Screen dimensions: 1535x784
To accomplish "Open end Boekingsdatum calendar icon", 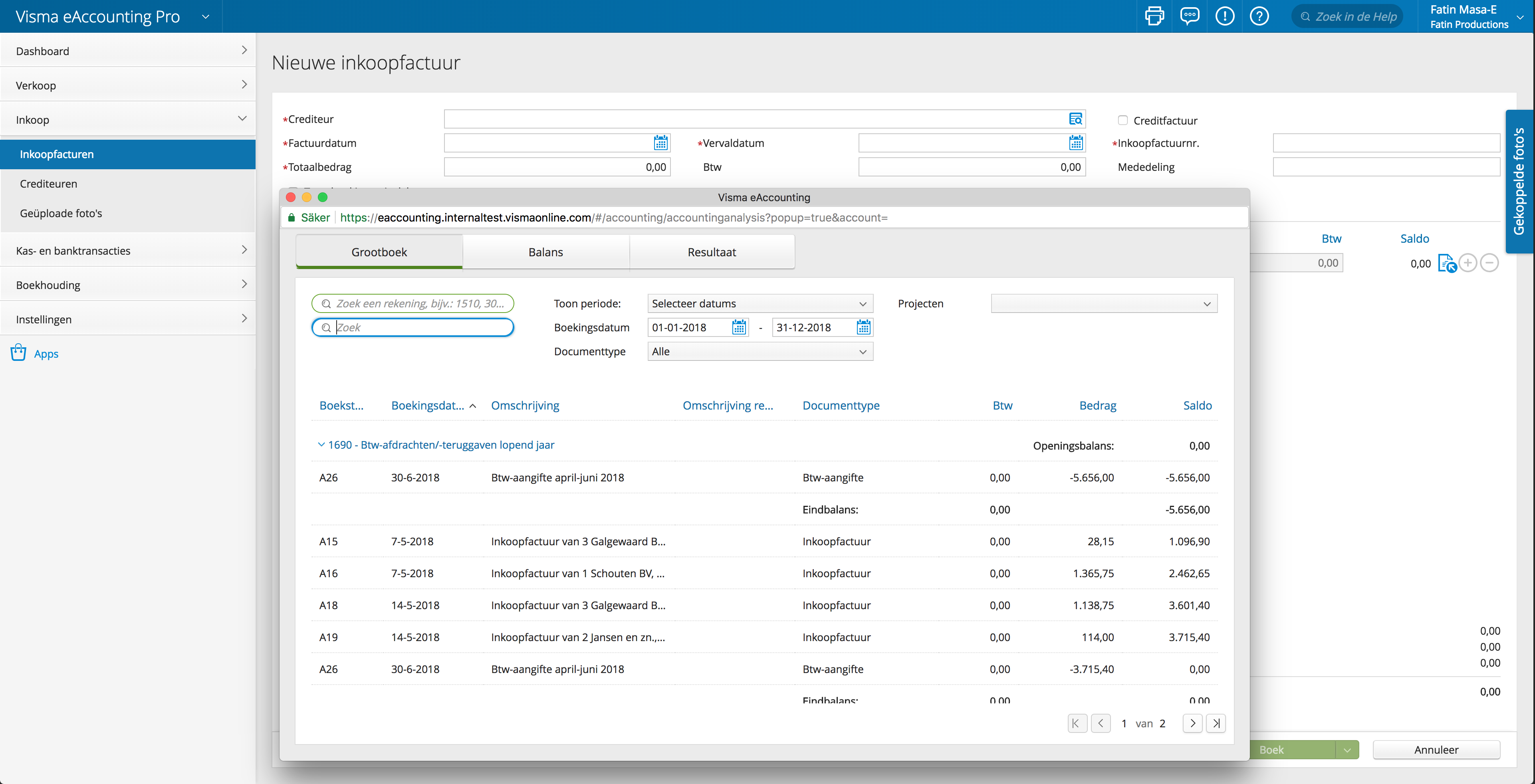I will click(863, 327).
